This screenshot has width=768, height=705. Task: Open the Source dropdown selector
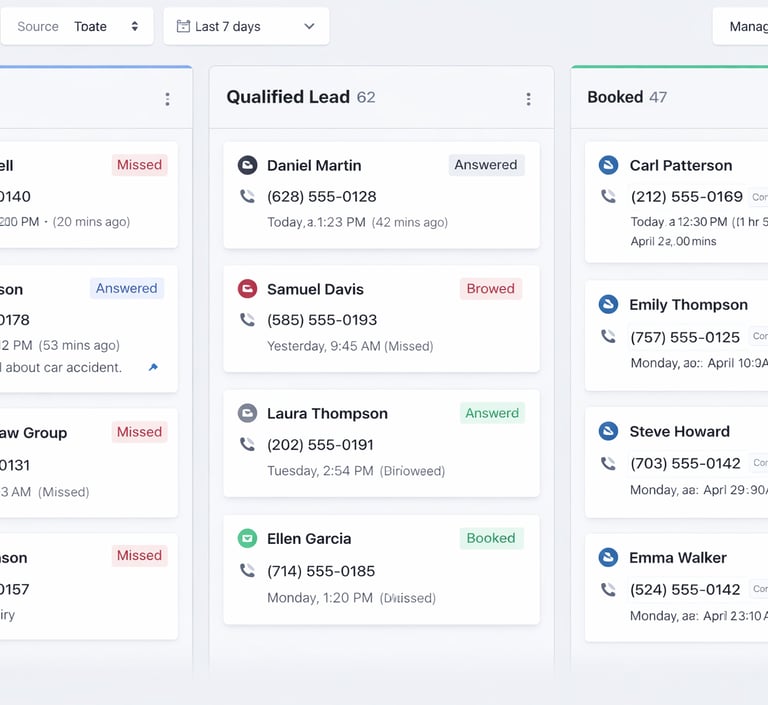[77, 26]
